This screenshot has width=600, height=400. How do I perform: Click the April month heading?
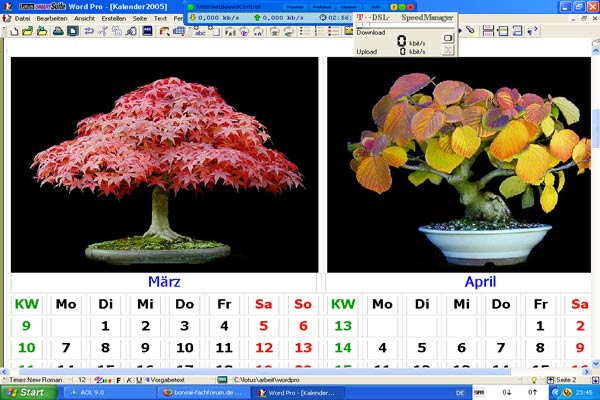click(480, 282)
